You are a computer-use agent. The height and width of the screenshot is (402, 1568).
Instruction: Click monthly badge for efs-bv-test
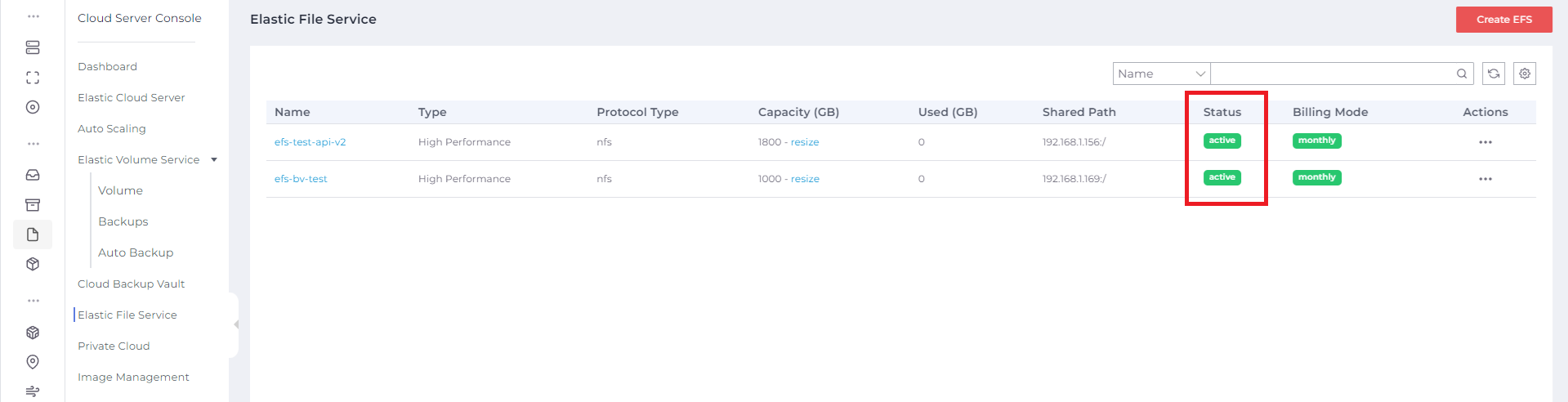tap(1316, 177)
